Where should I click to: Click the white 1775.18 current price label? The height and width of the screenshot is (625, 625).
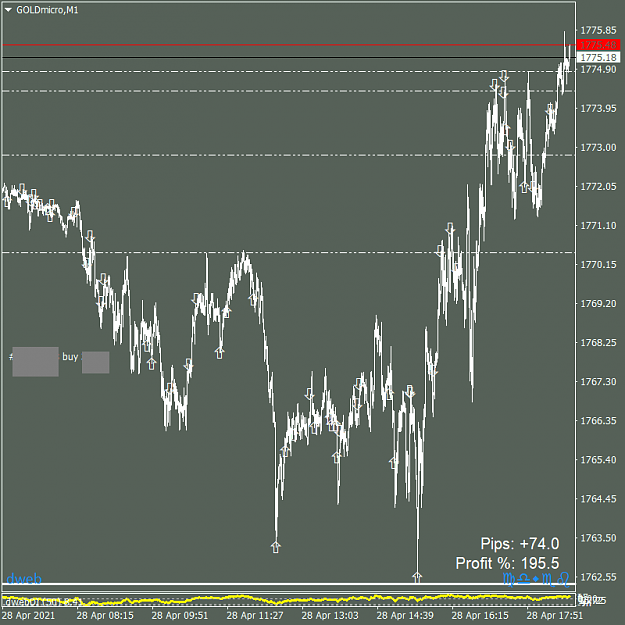[598, 57]
